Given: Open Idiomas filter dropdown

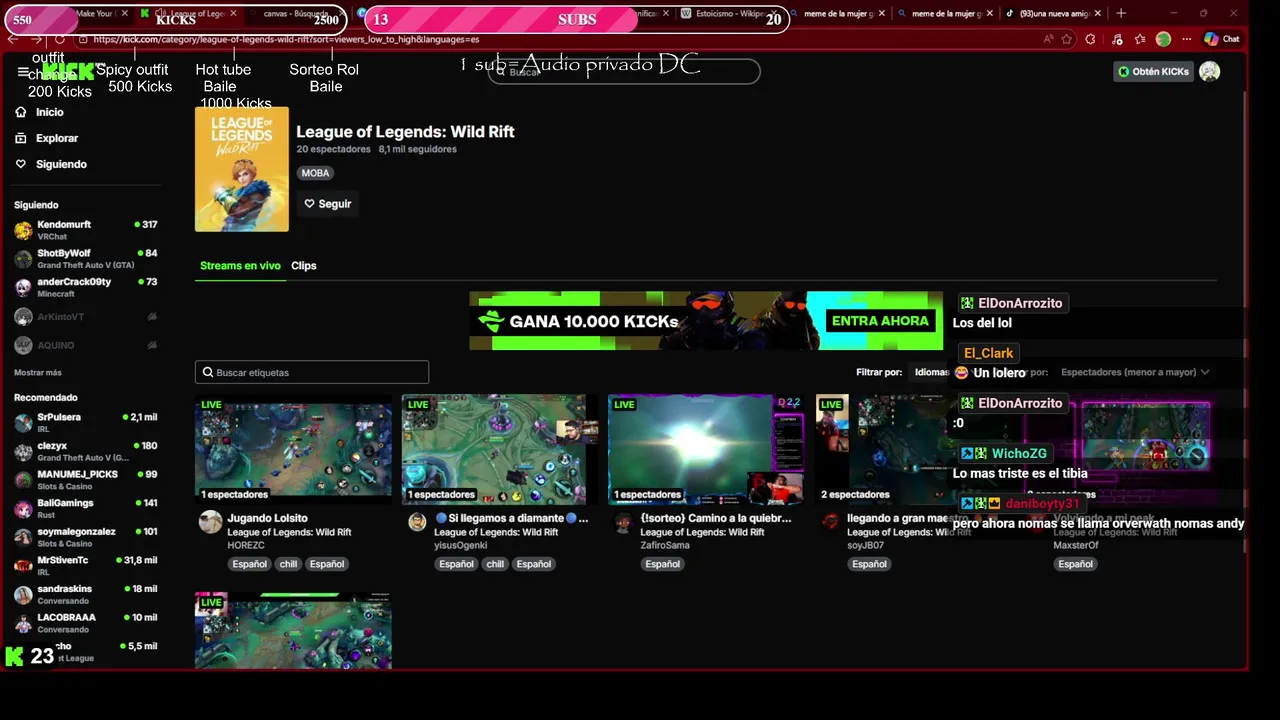Looking at the screenshot, I should [x=931, y=372].
